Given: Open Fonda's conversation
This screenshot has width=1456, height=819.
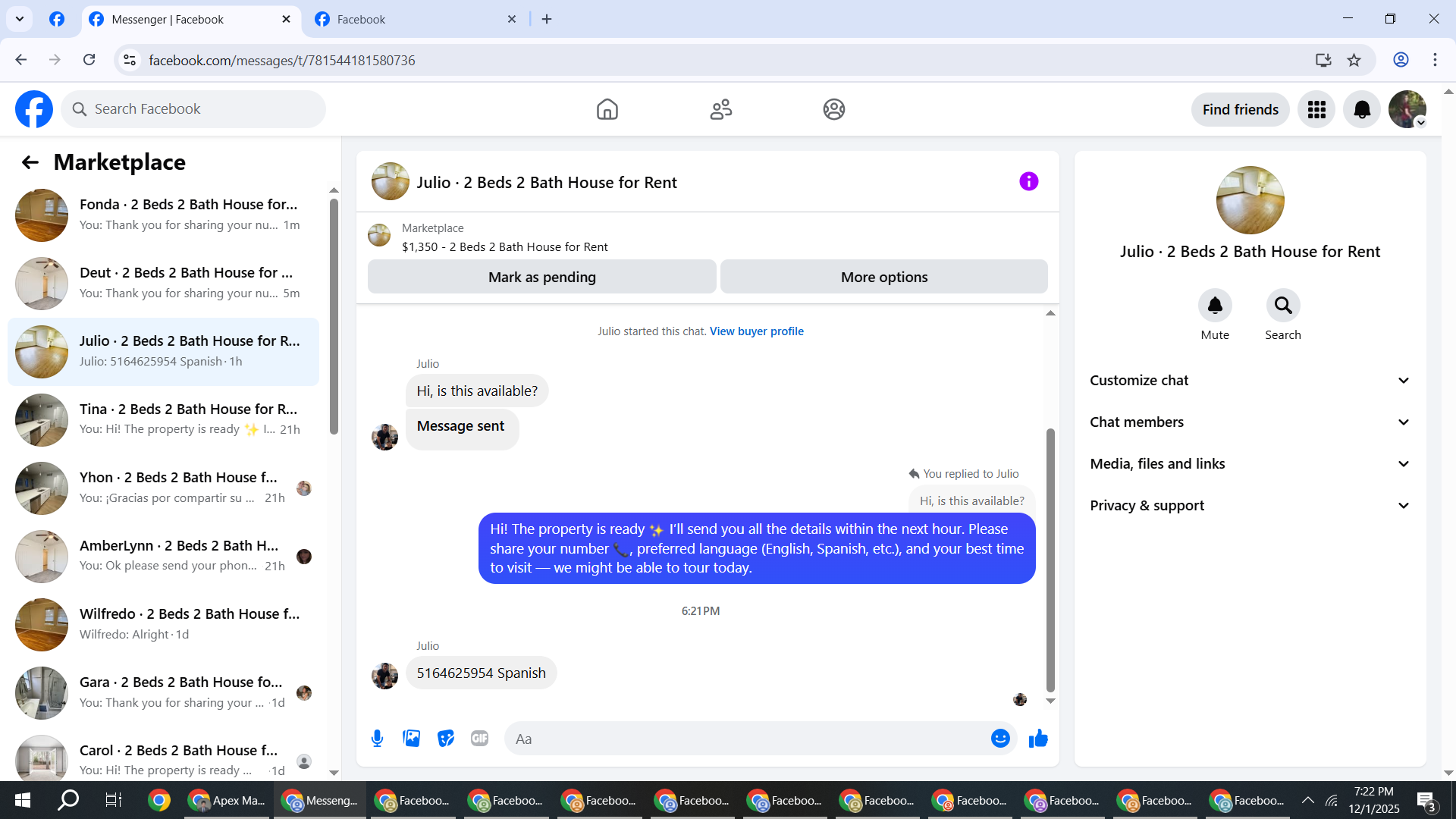Looking at the screenshot, I should [x=163, y=215].
